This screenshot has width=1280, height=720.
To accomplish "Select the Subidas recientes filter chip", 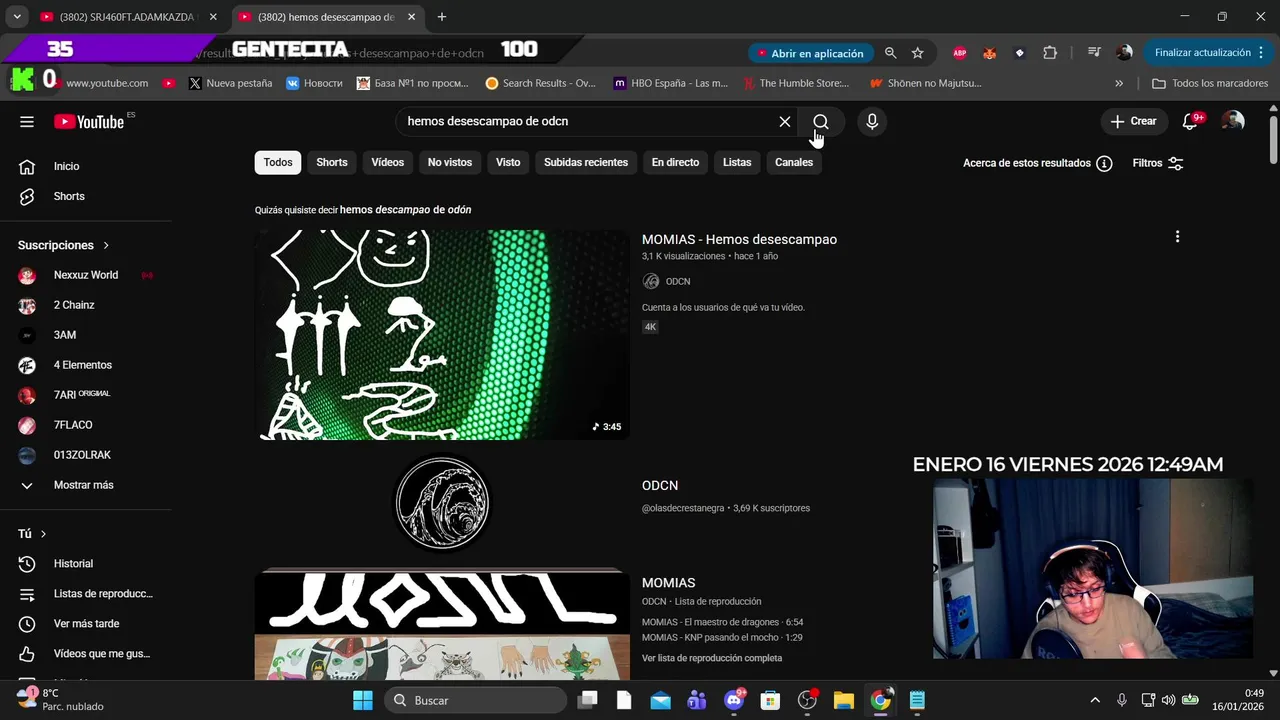I will pyautogui.click(x=586, y=162).
